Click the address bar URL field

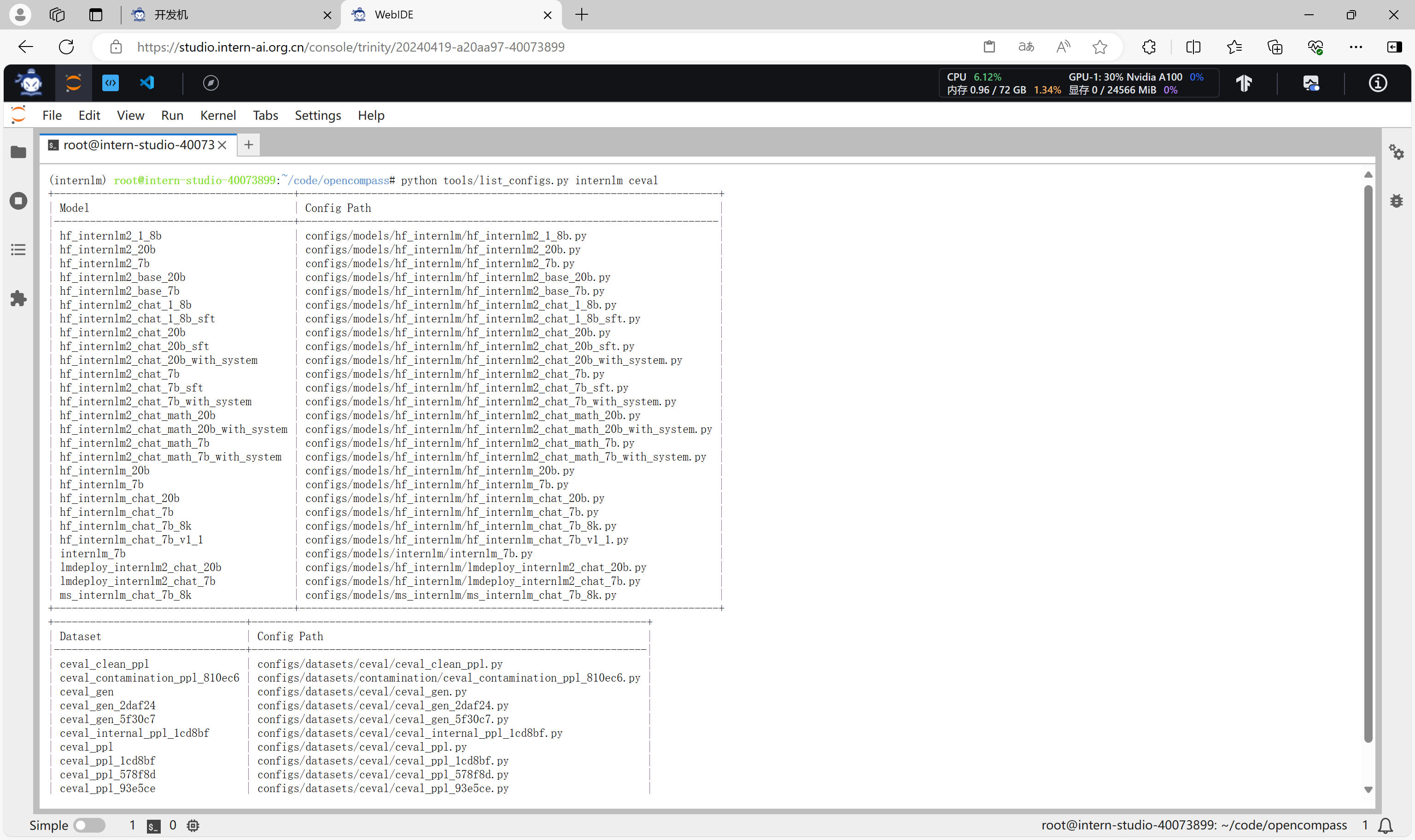(351, 47)
